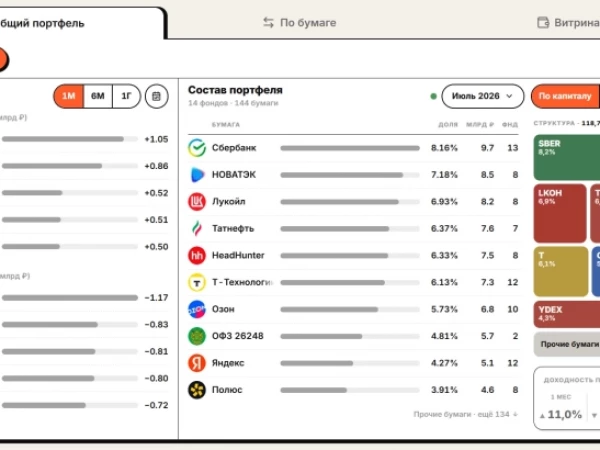Switch to the По бумаге tab
The height and width of the screenshot is (450, 600).
tap(300, 23)
